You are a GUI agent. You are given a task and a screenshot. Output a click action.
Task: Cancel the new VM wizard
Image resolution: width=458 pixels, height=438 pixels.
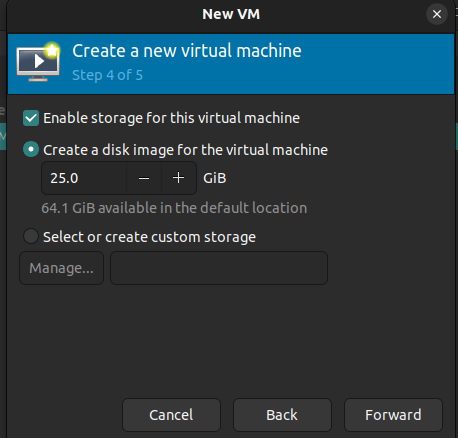pyautogui.click(x=171, y=415)
